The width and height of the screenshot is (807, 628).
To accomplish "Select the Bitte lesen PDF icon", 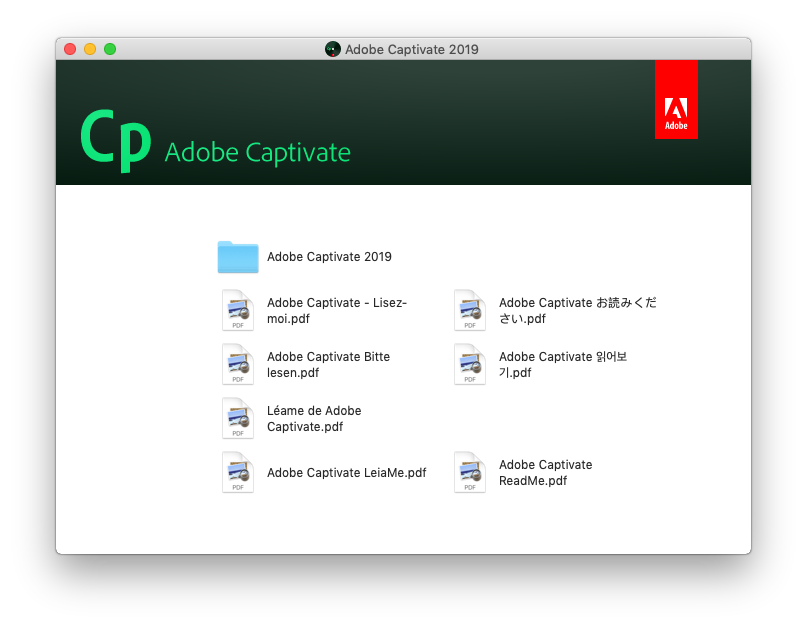I will click(x=238, y=364).
